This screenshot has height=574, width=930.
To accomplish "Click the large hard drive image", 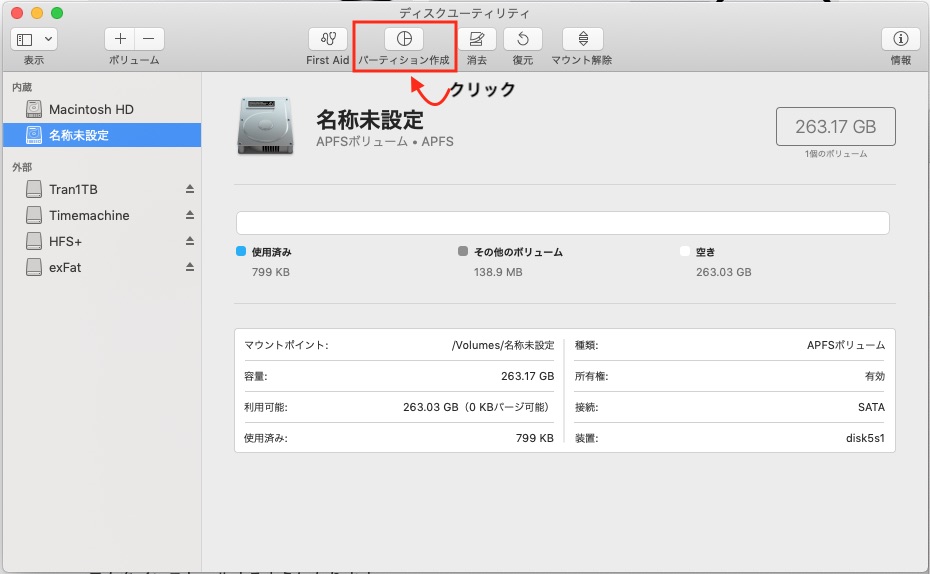I will coord(266,126).
